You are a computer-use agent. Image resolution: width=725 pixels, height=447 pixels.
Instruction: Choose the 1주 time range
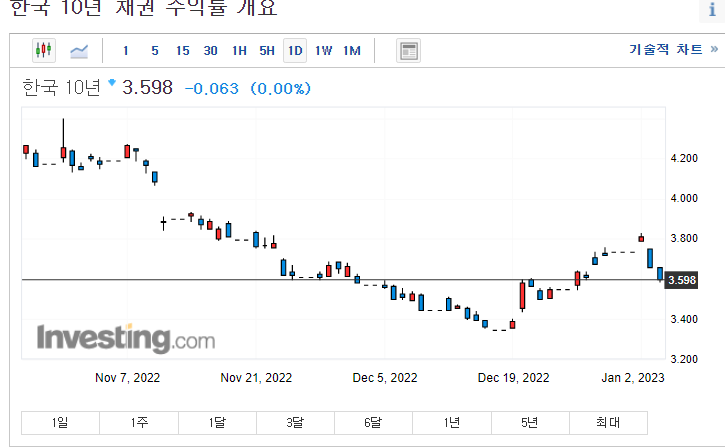pos(139,423)
